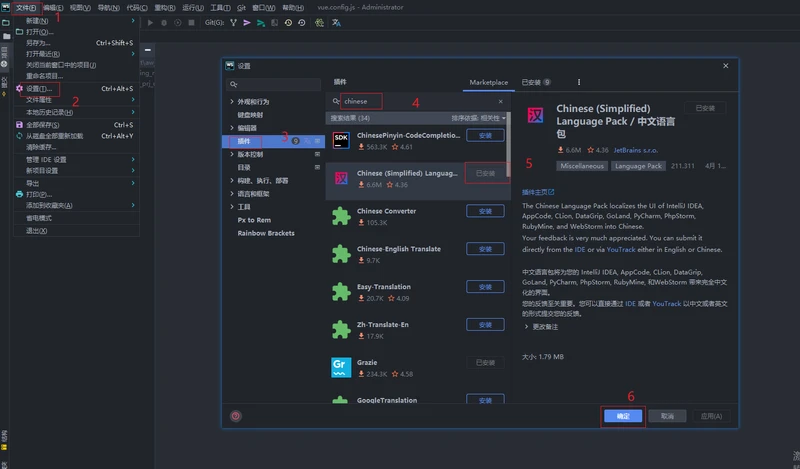Screen dimensions: 800x469
Task: Click the plugin search field with chinese
Action: [419, 102]
